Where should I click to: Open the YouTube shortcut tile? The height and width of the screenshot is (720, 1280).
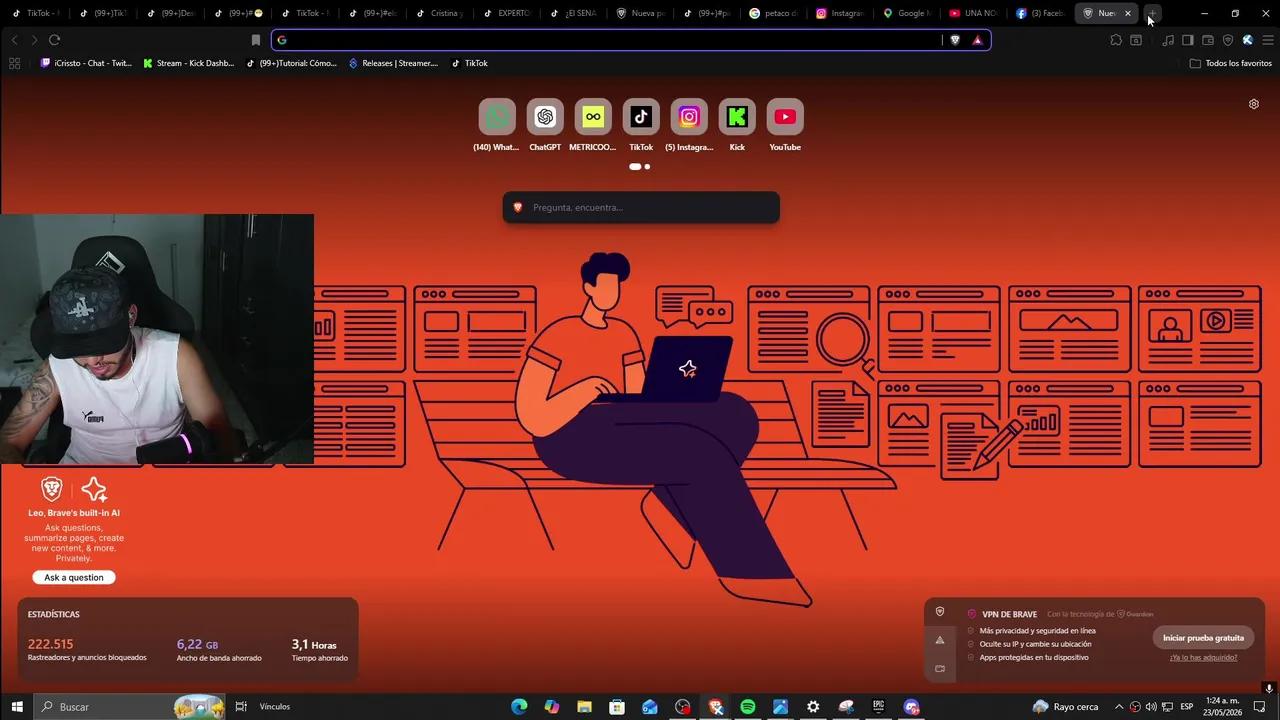point(785,117)
